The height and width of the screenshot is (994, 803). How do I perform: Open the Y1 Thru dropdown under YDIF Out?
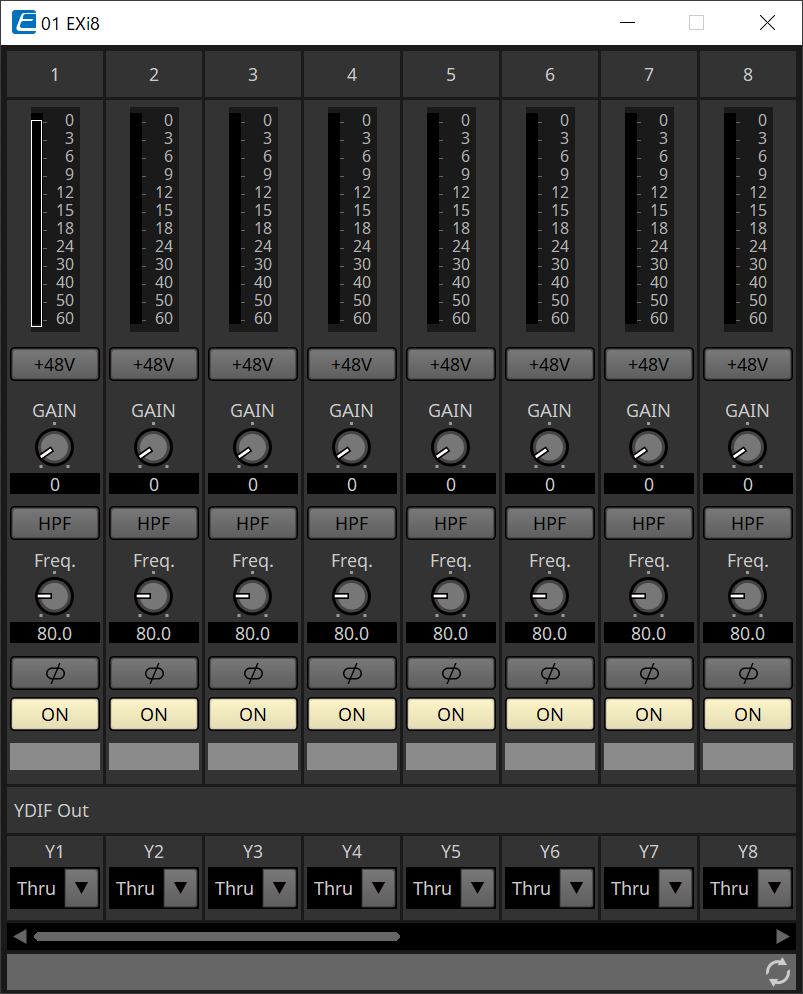82,888
